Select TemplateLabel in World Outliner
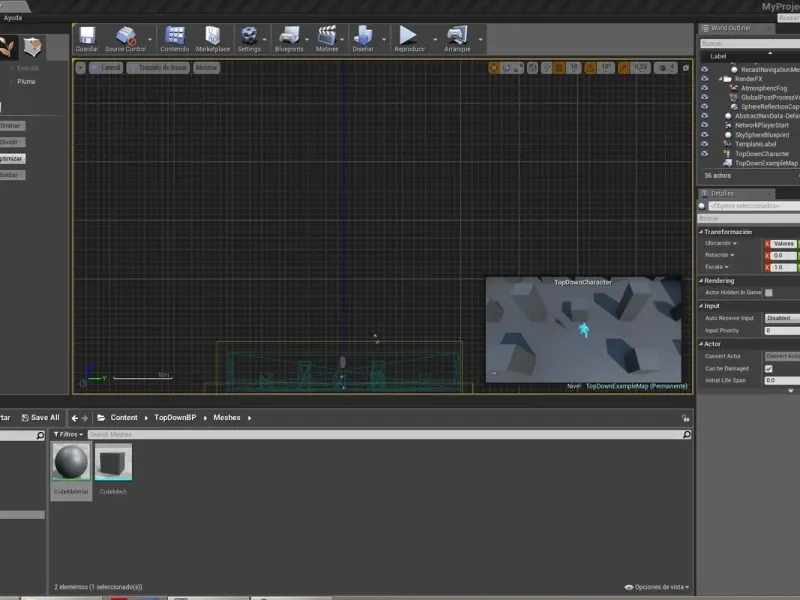 click(756, 144)
